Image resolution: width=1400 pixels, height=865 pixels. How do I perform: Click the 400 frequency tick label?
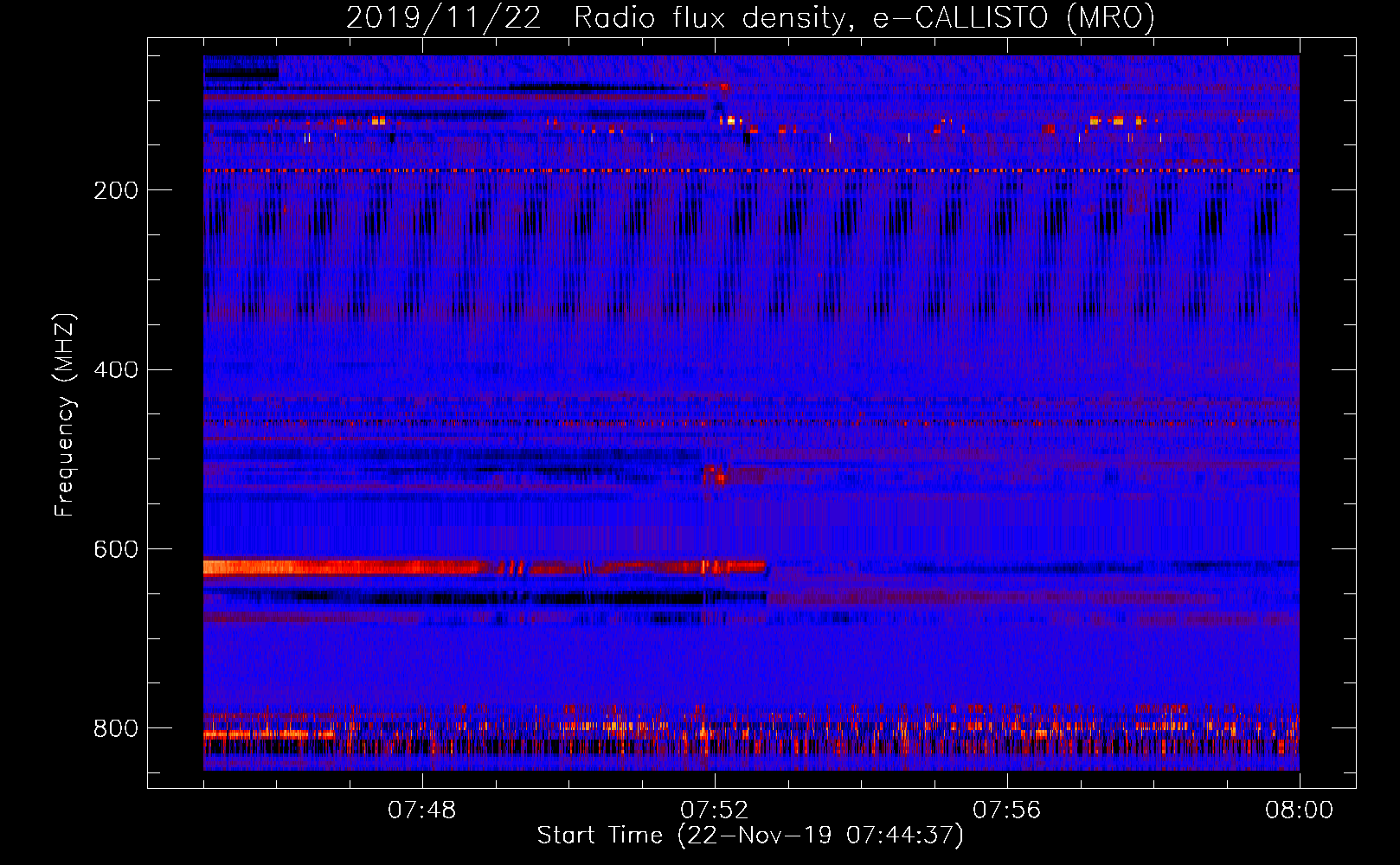click(116, 370)
